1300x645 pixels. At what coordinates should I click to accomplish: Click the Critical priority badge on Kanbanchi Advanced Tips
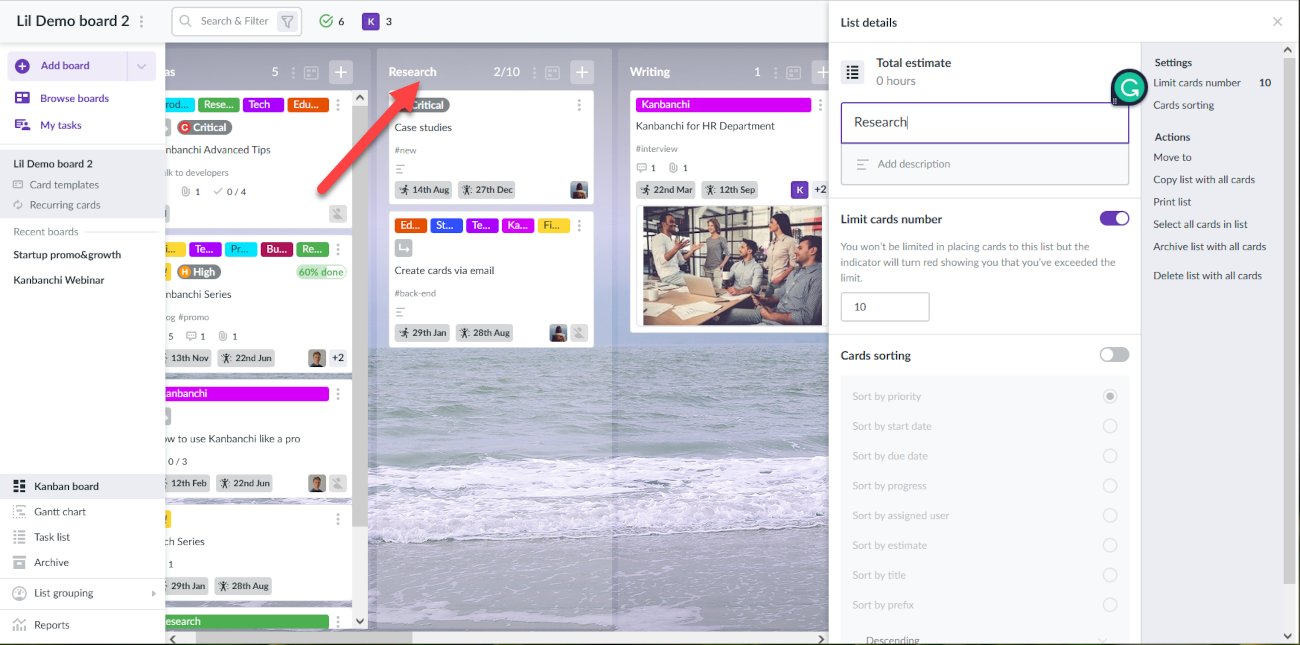(x=204, y=128)
